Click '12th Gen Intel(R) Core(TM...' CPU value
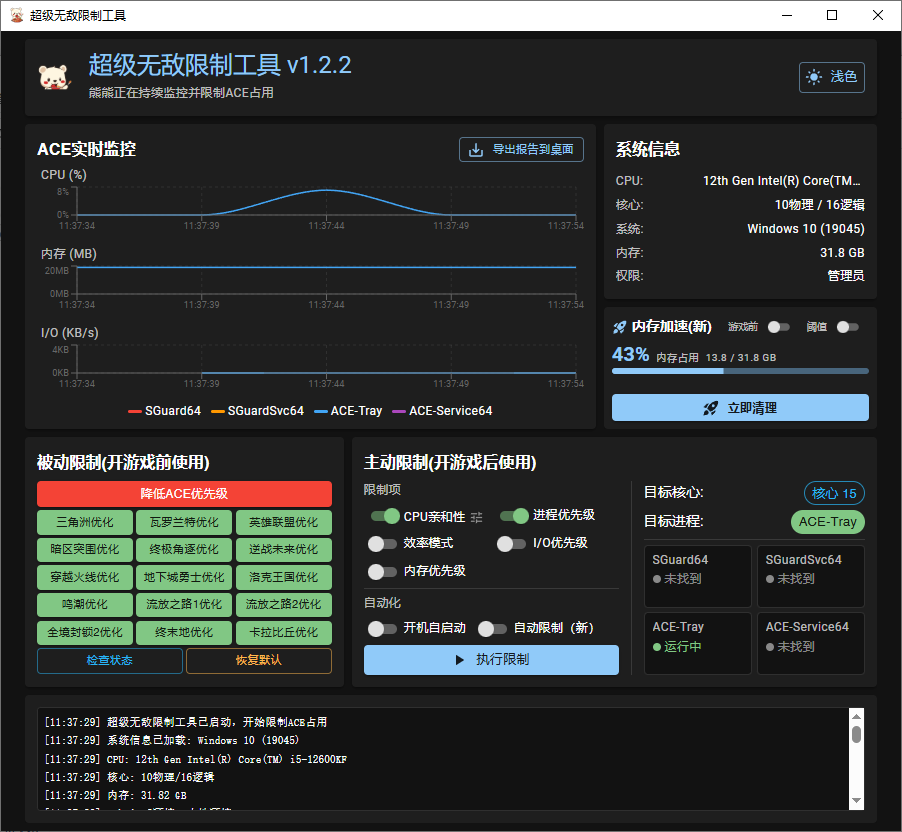 pyautogui.click(x=782, y=181)
